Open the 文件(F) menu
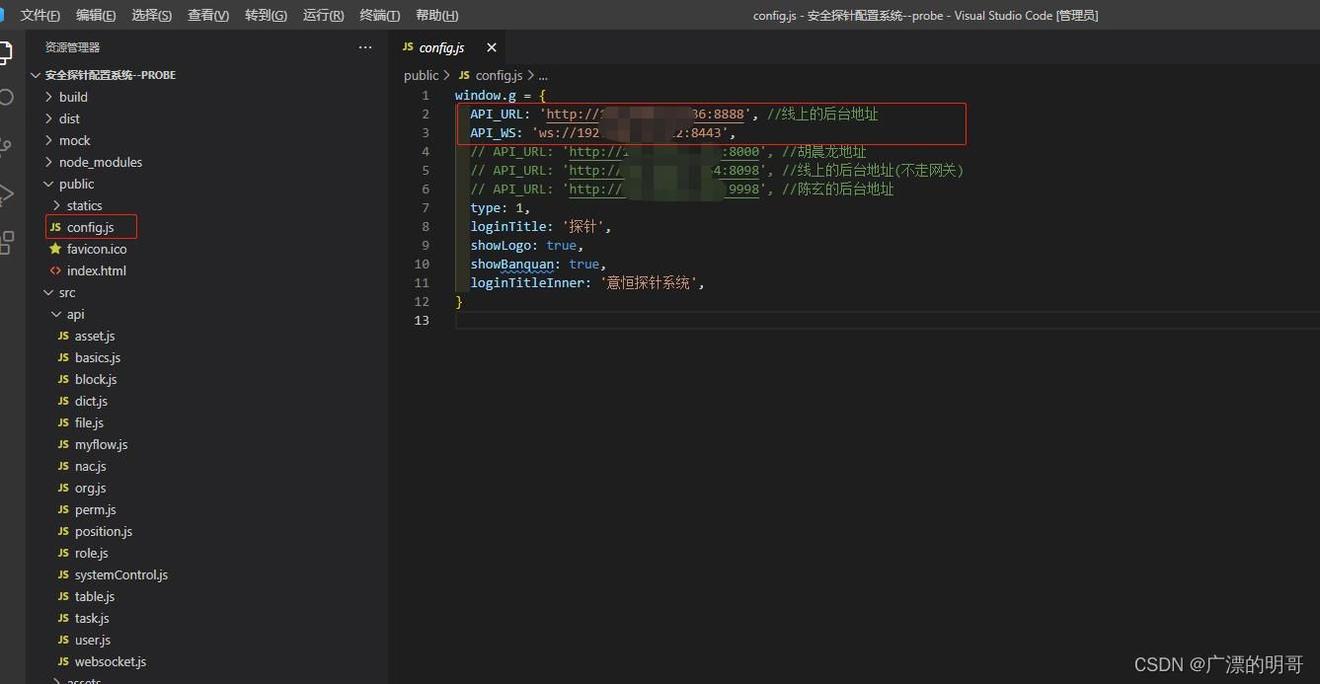The width and height of the screenshot is (1320, 684). coord(40,15)
